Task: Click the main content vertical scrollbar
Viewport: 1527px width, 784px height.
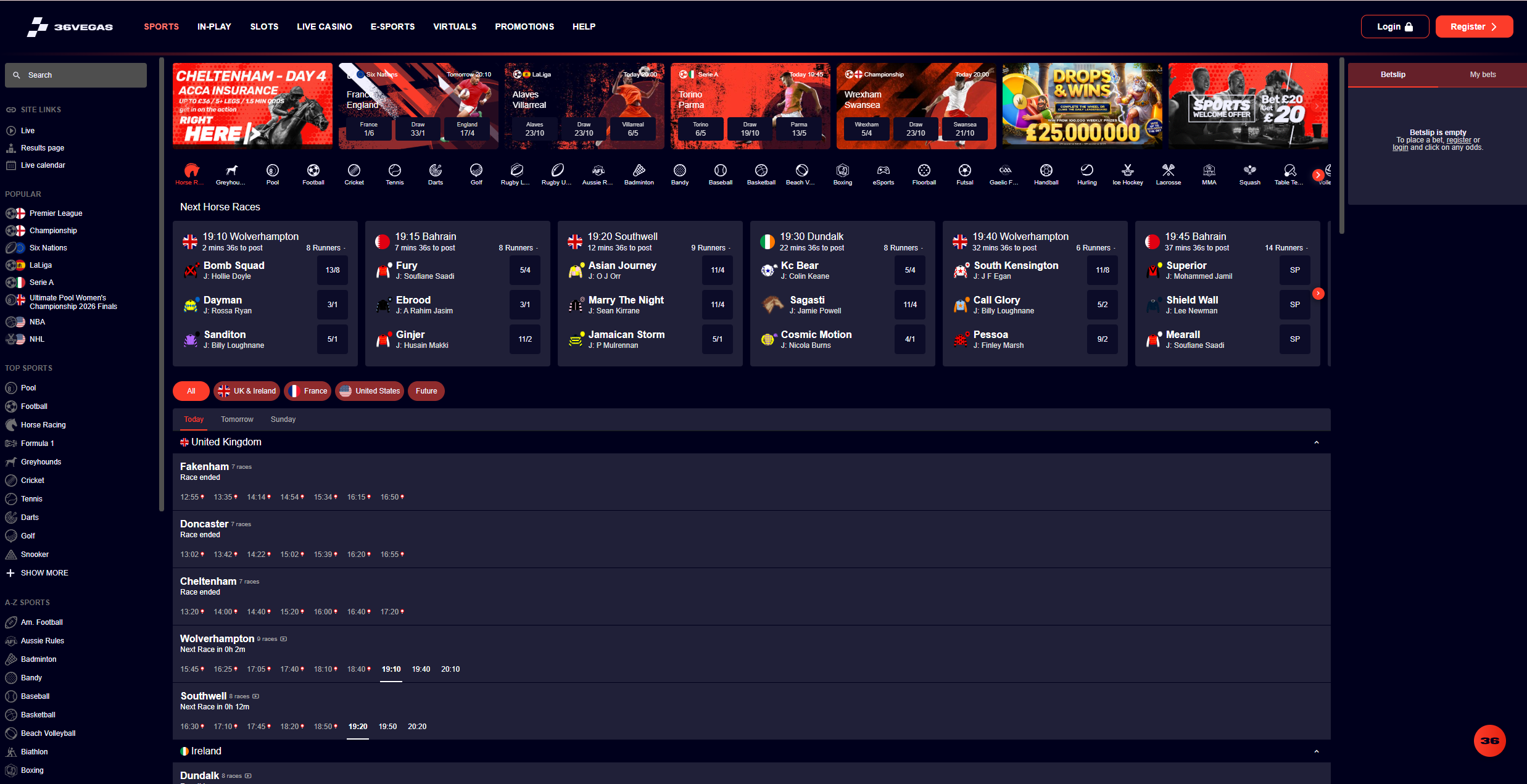Action: coord(1341,146)
